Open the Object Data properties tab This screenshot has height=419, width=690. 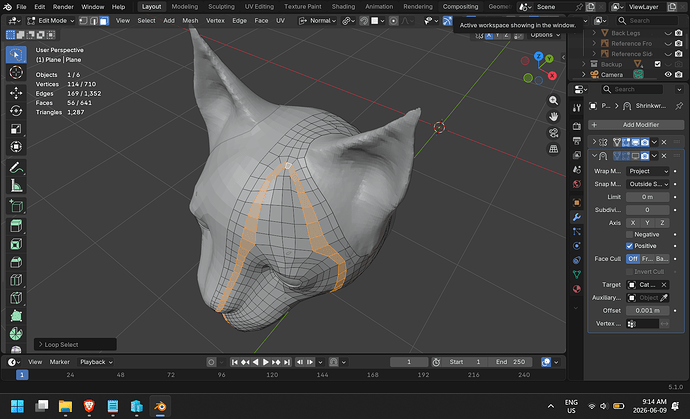pos(576,274)
